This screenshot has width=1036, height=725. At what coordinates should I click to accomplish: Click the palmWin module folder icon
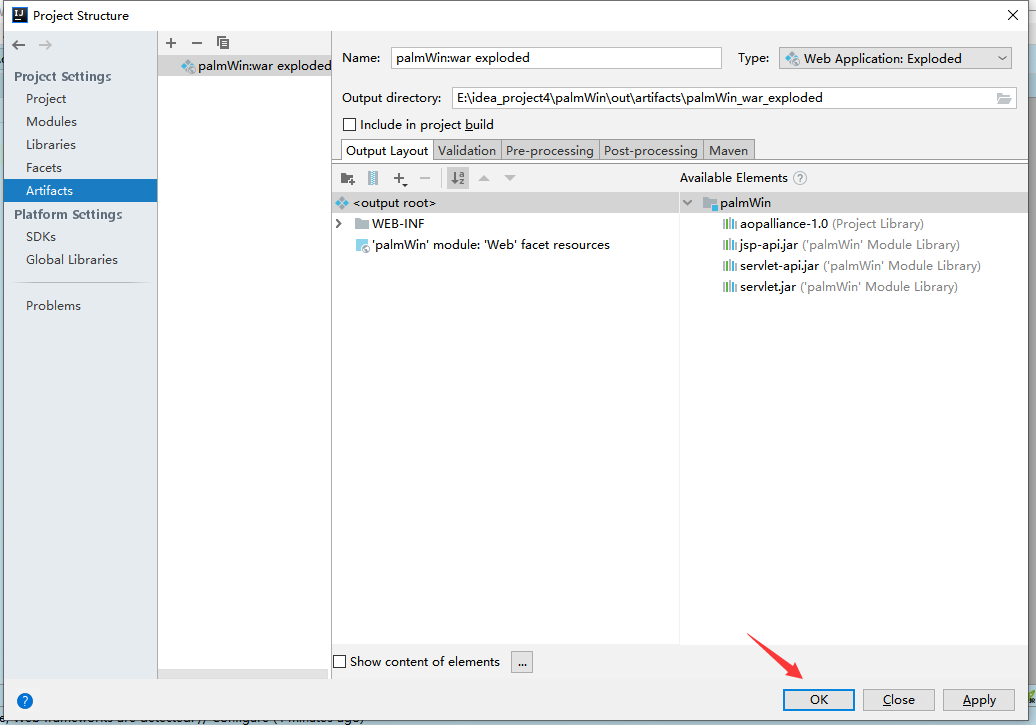710,203
